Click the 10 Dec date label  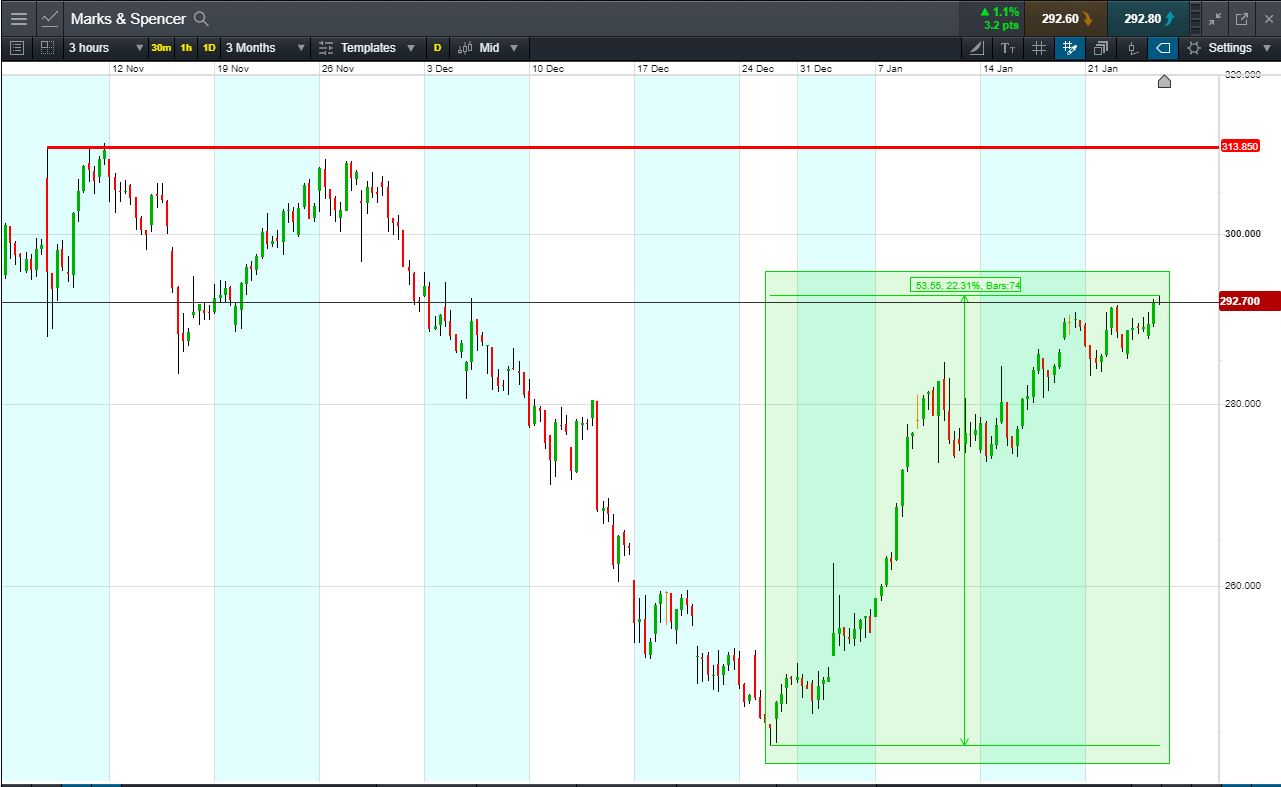point(549,68)
